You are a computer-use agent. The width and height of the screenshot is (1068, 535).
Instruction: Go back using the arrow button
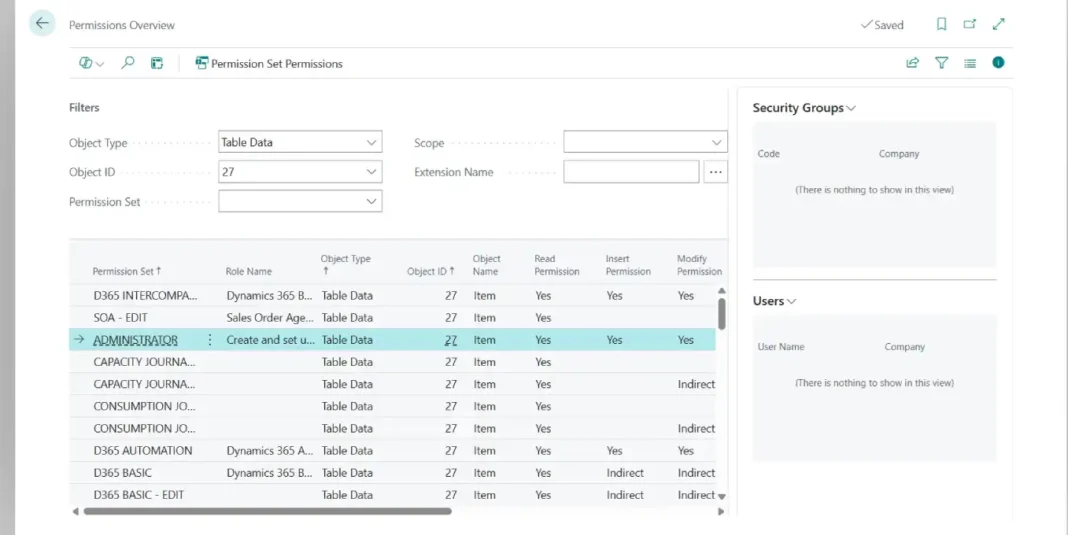click(x=42, y=23)
